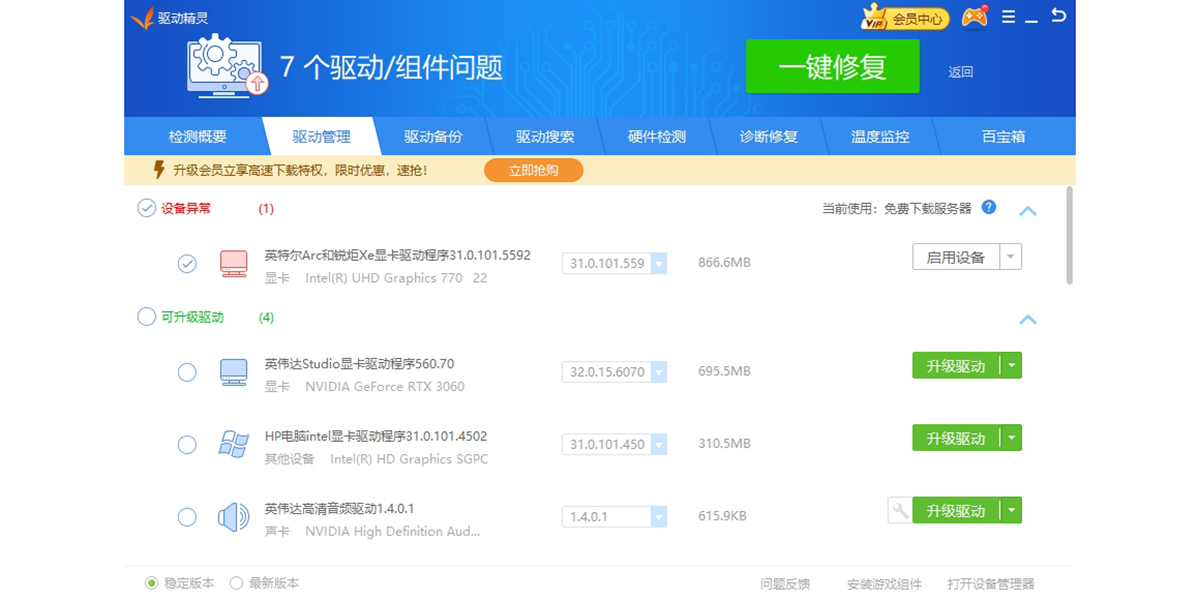Toggle the 设备异常 group checkbox
1200x600 pixels.
click(146, 208)
